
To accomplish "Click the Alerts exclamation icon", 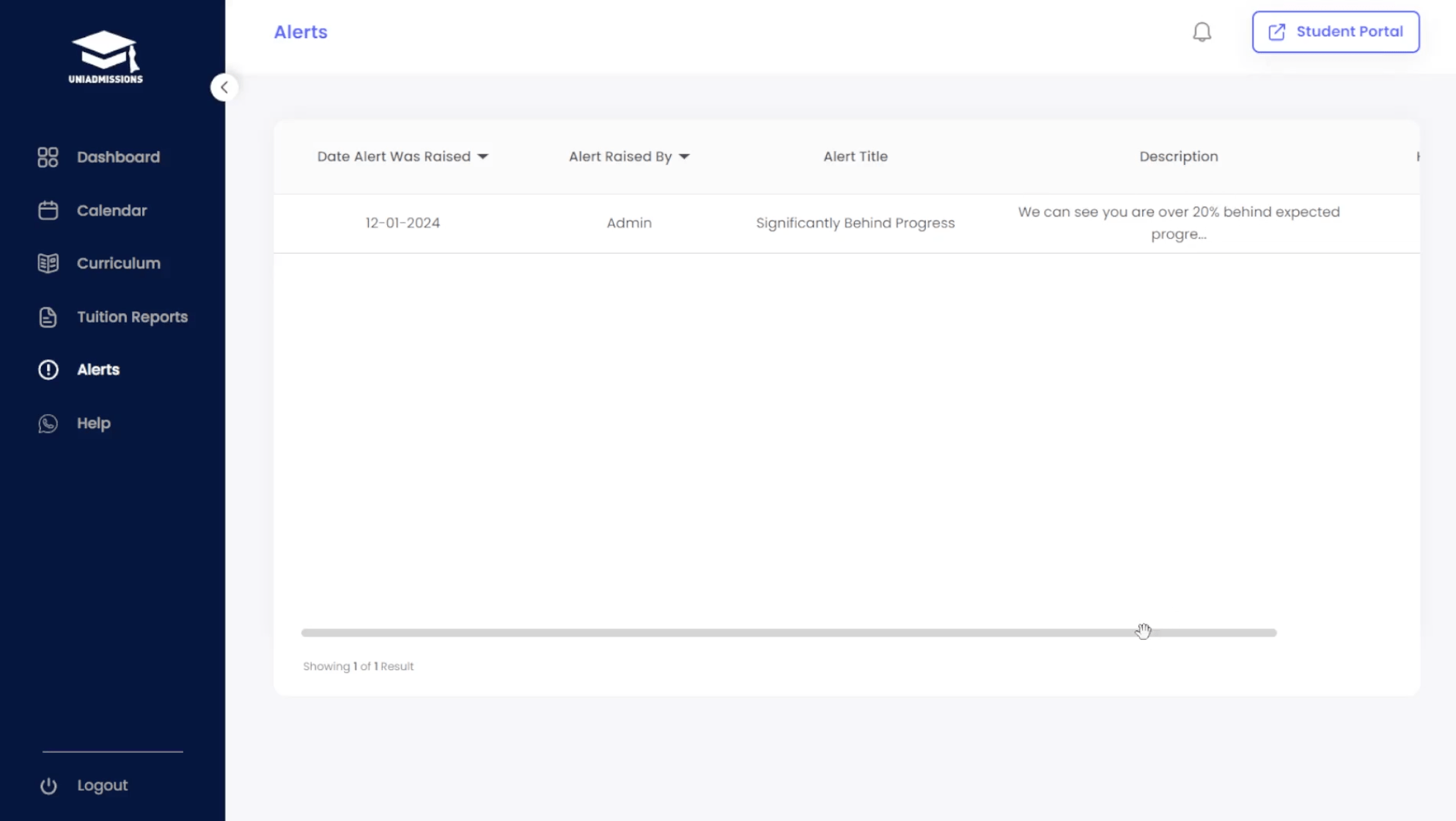I will coord(48,369).
